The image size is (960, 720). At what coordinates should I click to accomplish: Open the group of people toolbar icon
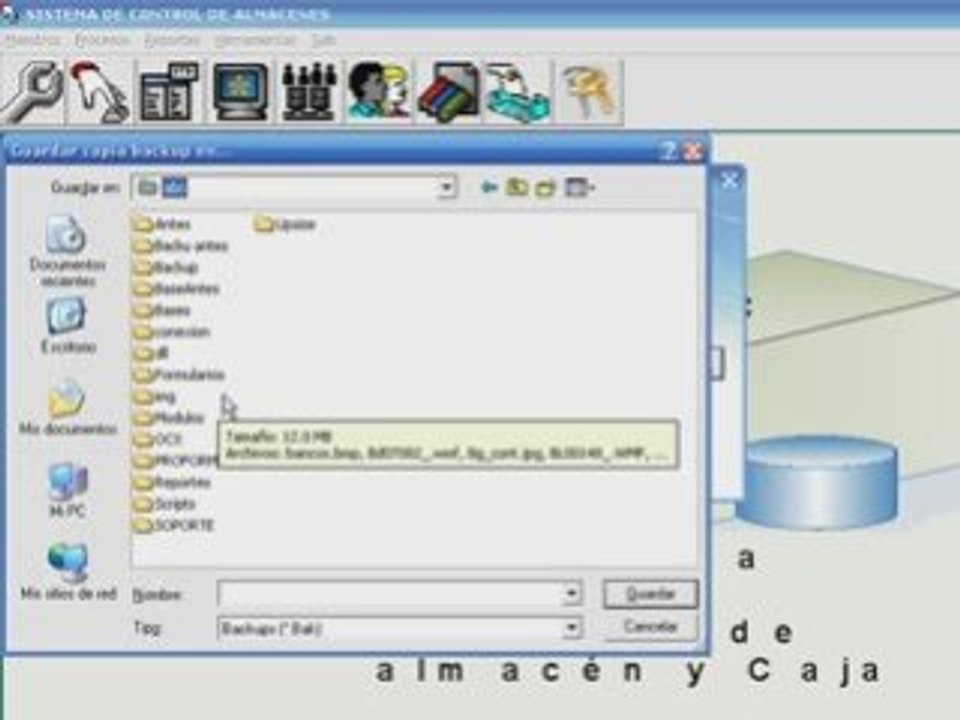pyautogui.click(x=309, y=92)
